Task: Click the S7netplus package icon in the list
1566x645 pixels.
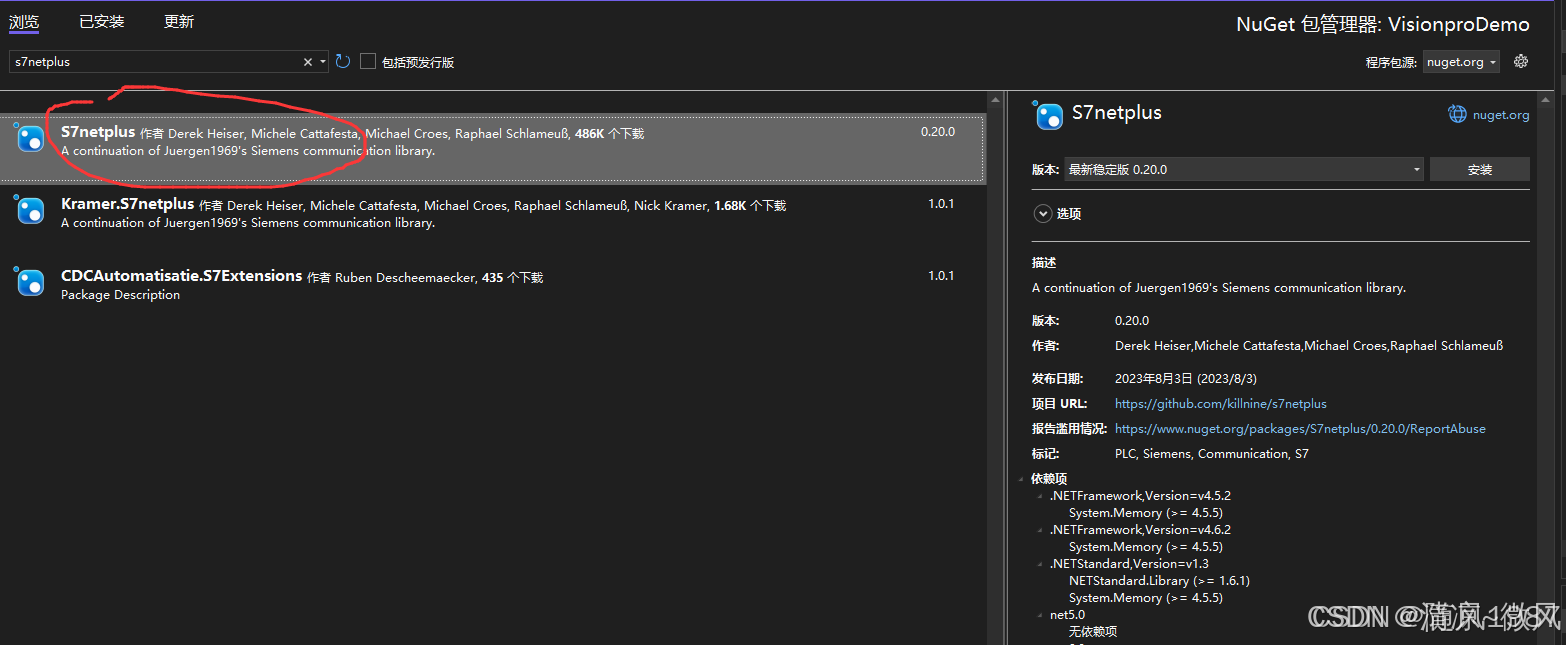Action: (30, 139)
